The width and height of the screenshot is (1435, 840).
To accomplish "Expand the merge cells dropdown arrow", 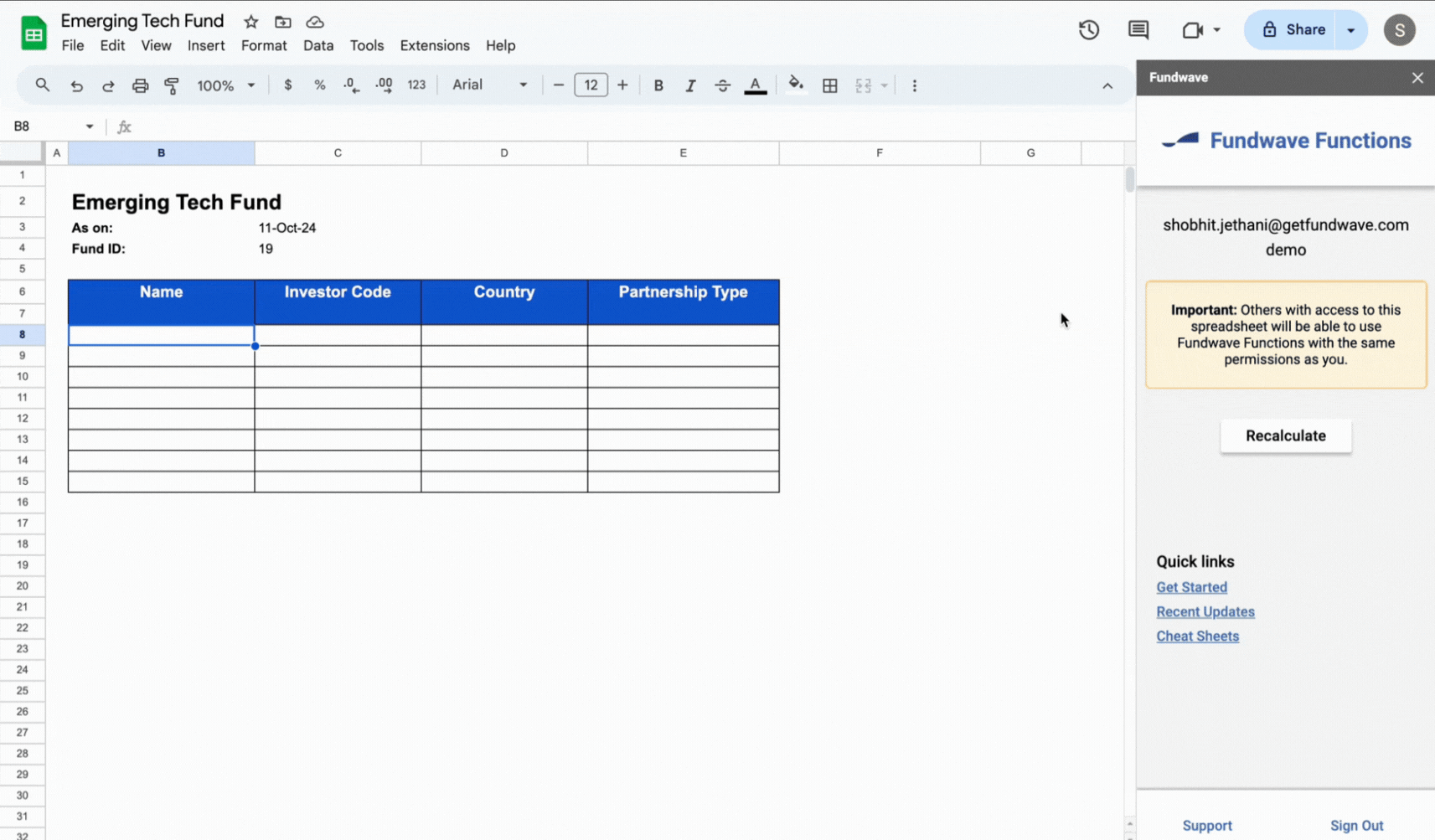I will click(x=884, y=85).
